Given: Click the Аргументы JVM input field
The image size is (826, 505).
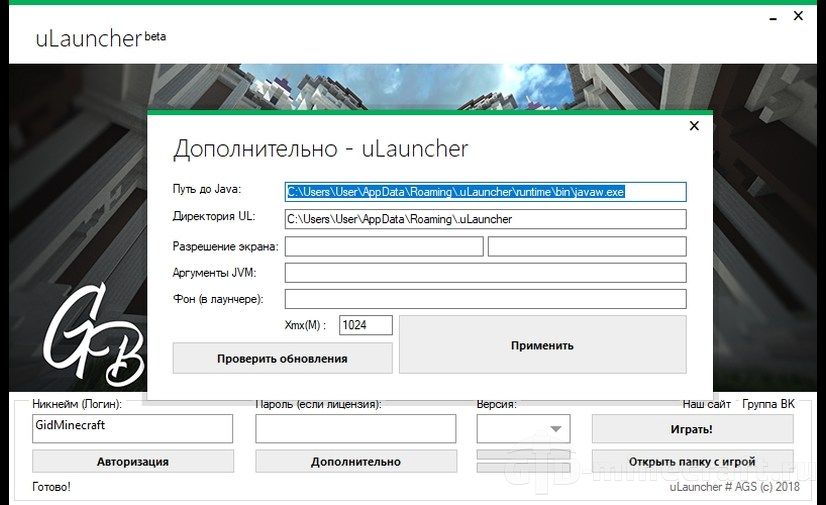Looking at the screenshot, I should (x=485, y=273).
